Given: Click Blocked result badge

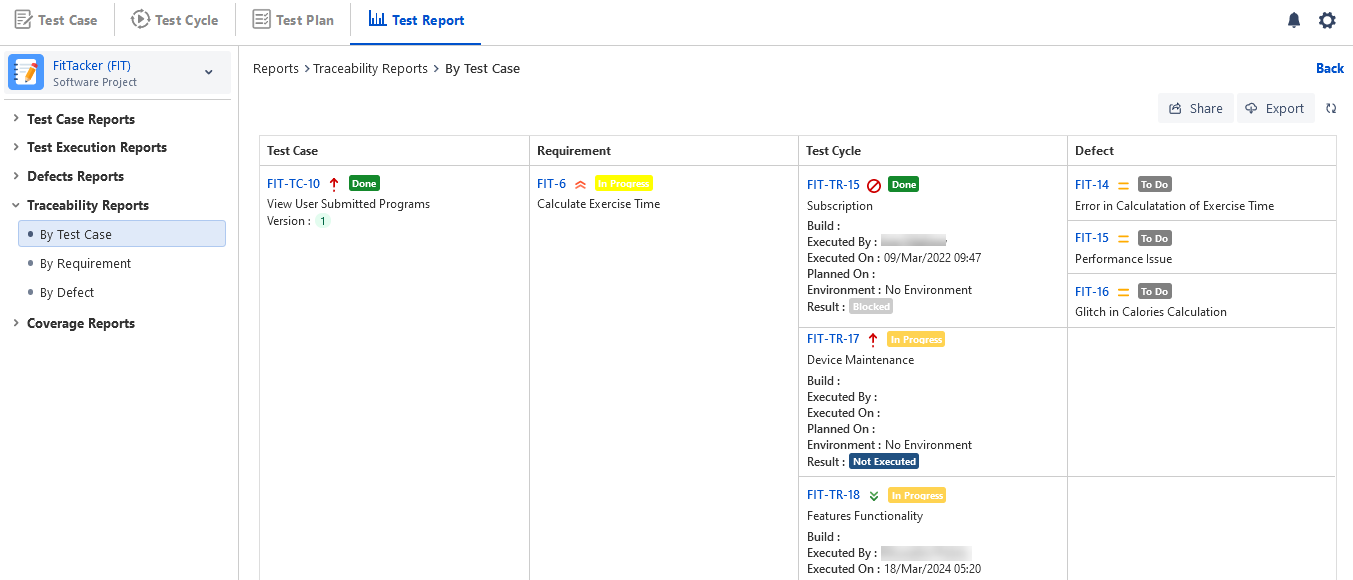Looking at the screenshot, I should (x=871, y=307).
